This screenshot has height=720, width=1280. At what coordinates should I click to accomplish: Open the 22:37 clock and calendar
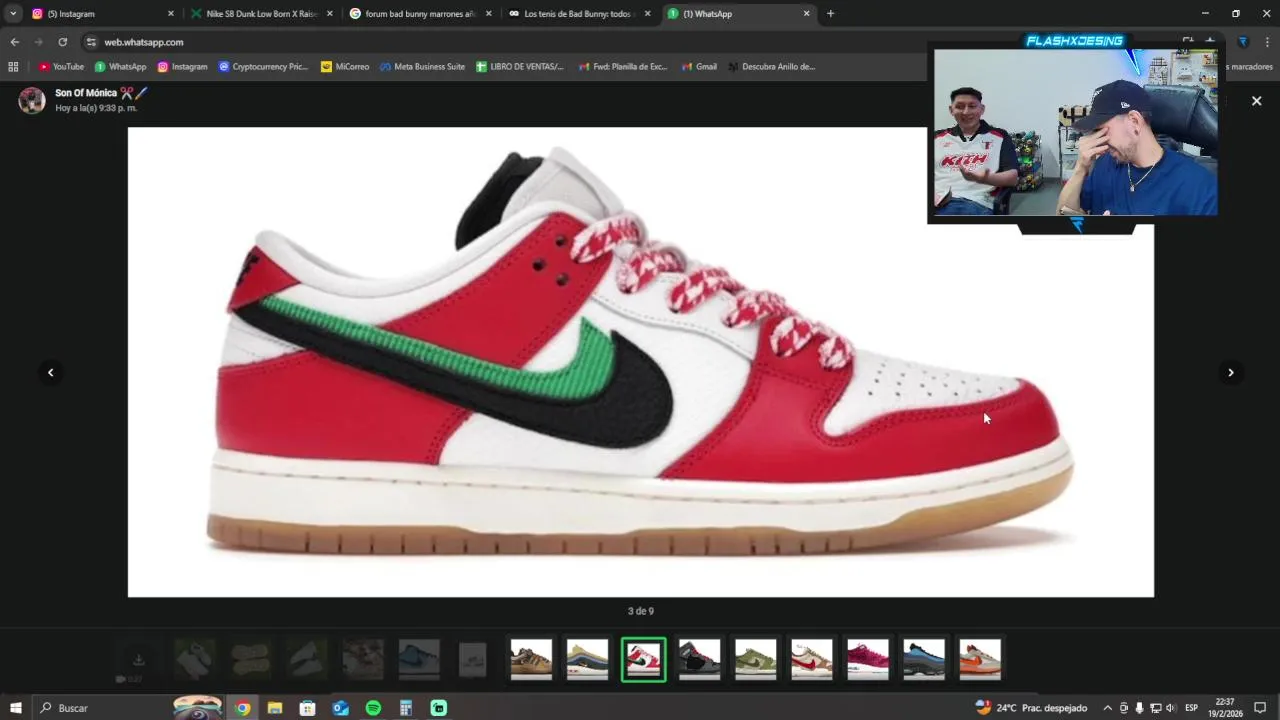1225,708
